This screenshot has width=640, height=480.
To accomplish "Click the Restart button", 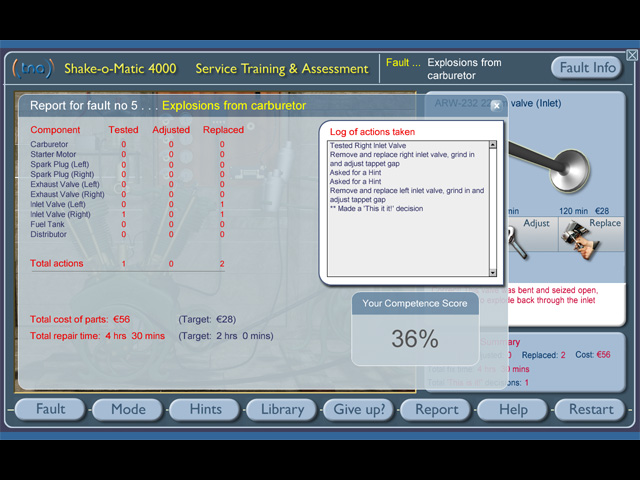I will pos(591,409).
